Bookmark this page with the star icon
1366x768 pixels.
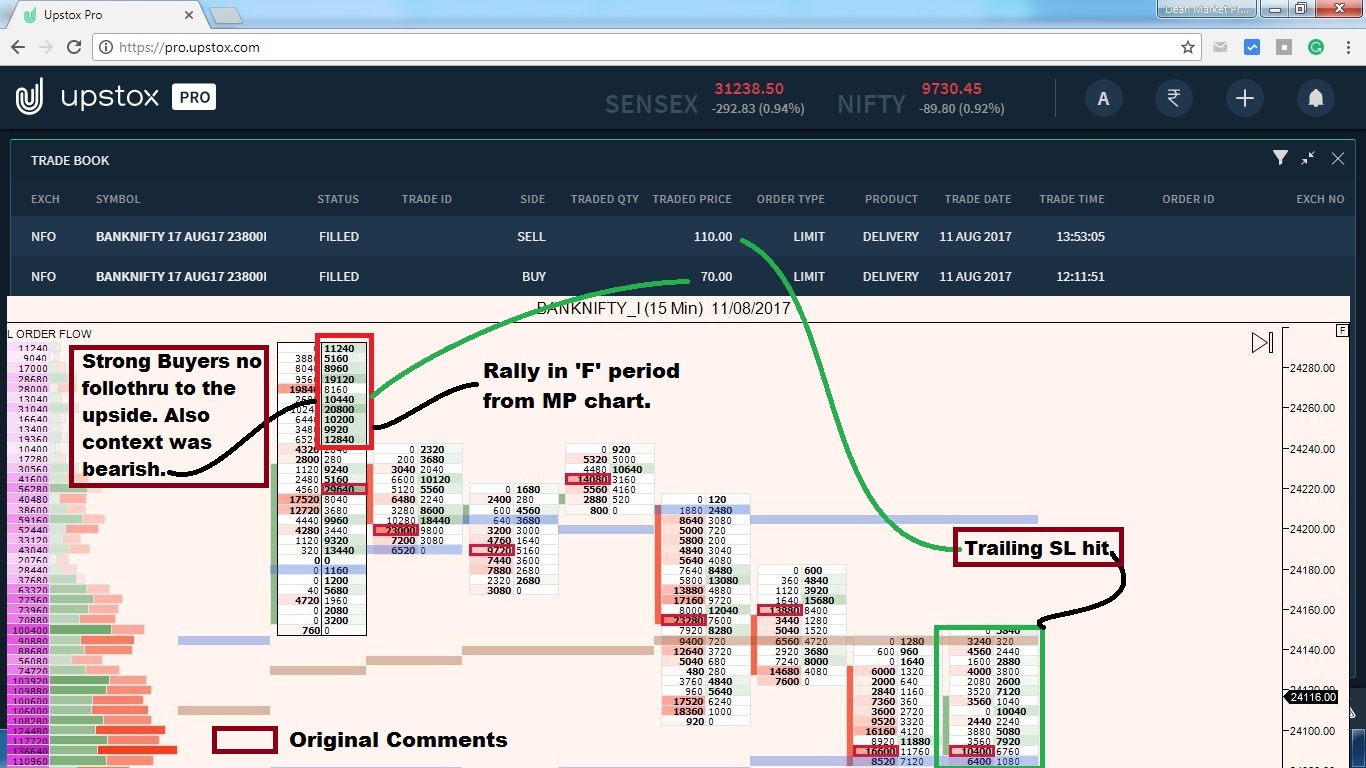click(1188, 47)
